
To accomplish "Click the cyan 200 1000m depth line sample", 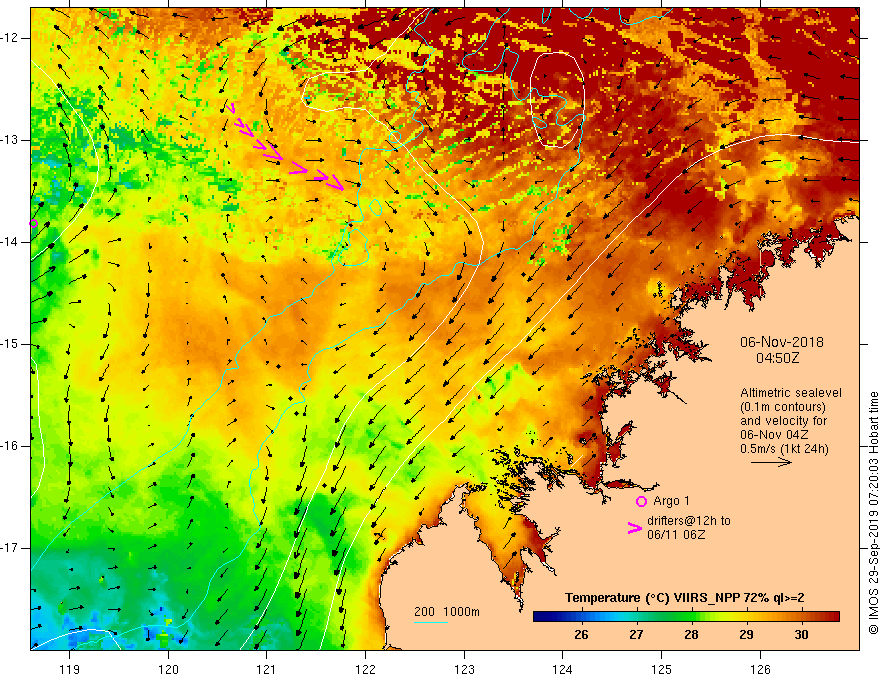I will click(430, 622).
